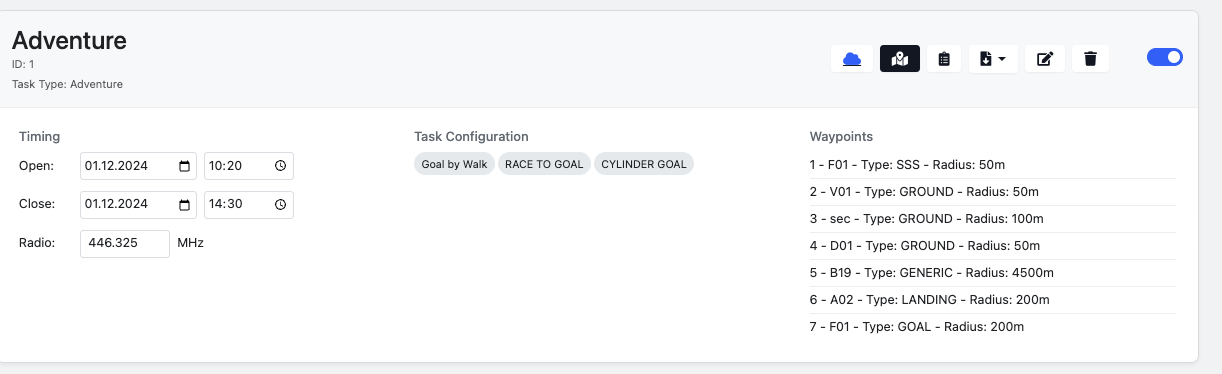Expand the download dropdown caret
The image size is (1222, 374).
click(x=1003, y=60)
